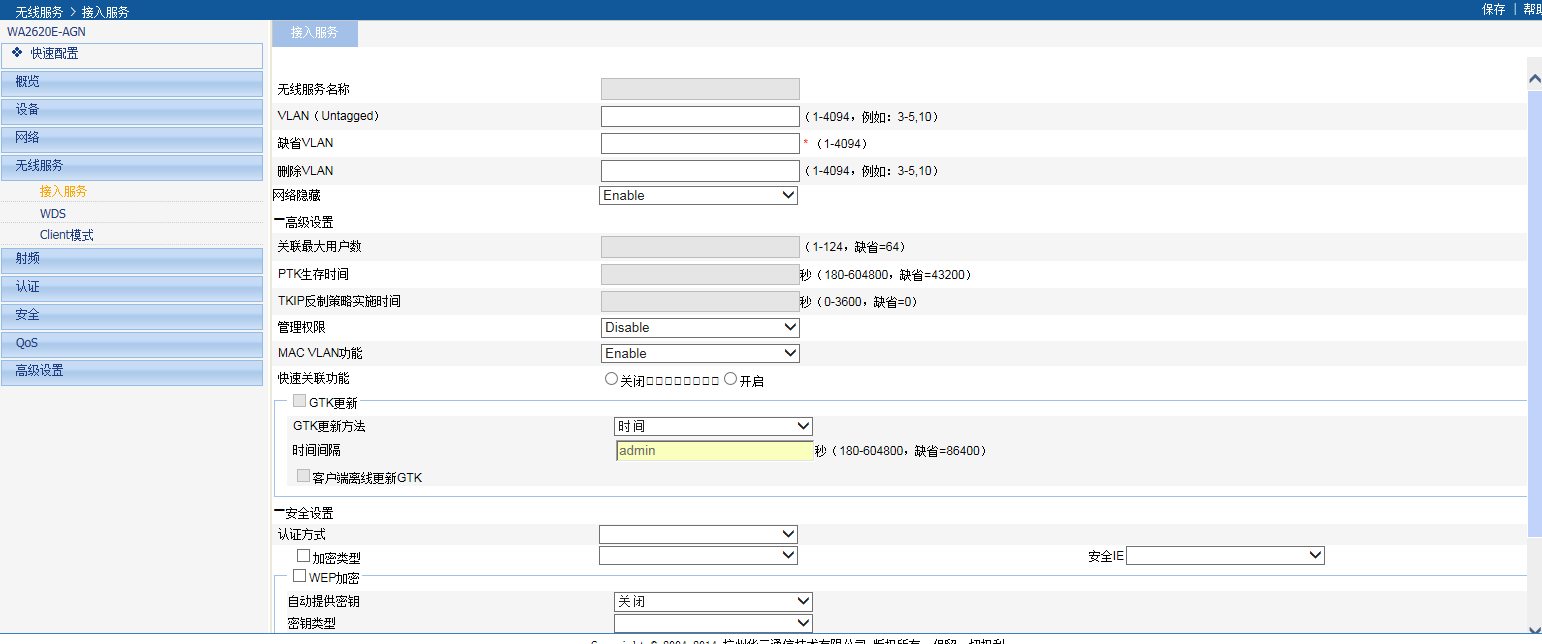
Task: Collapse the 高级设置 form section
Action: pos(304,222)
